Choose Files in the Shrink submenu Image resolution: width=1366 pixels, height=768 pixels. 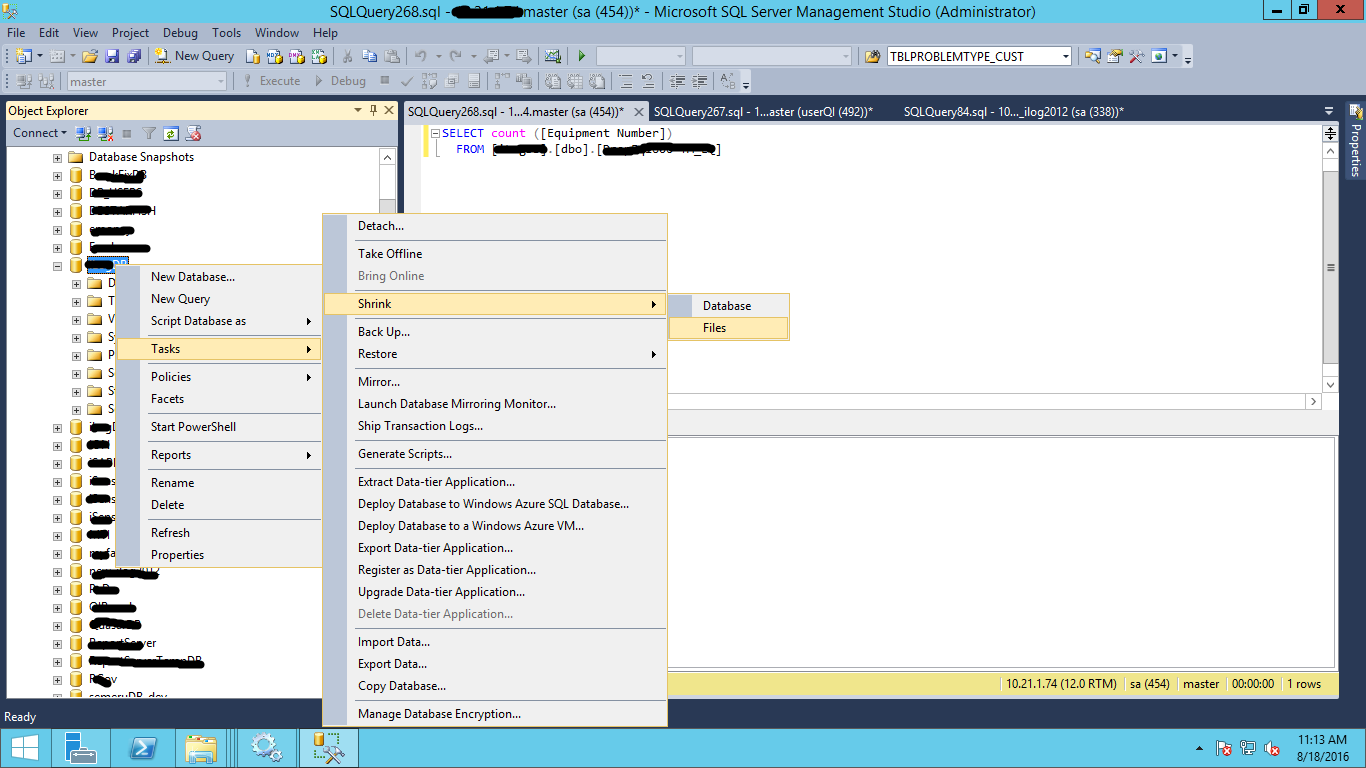[x=729, y=328]
